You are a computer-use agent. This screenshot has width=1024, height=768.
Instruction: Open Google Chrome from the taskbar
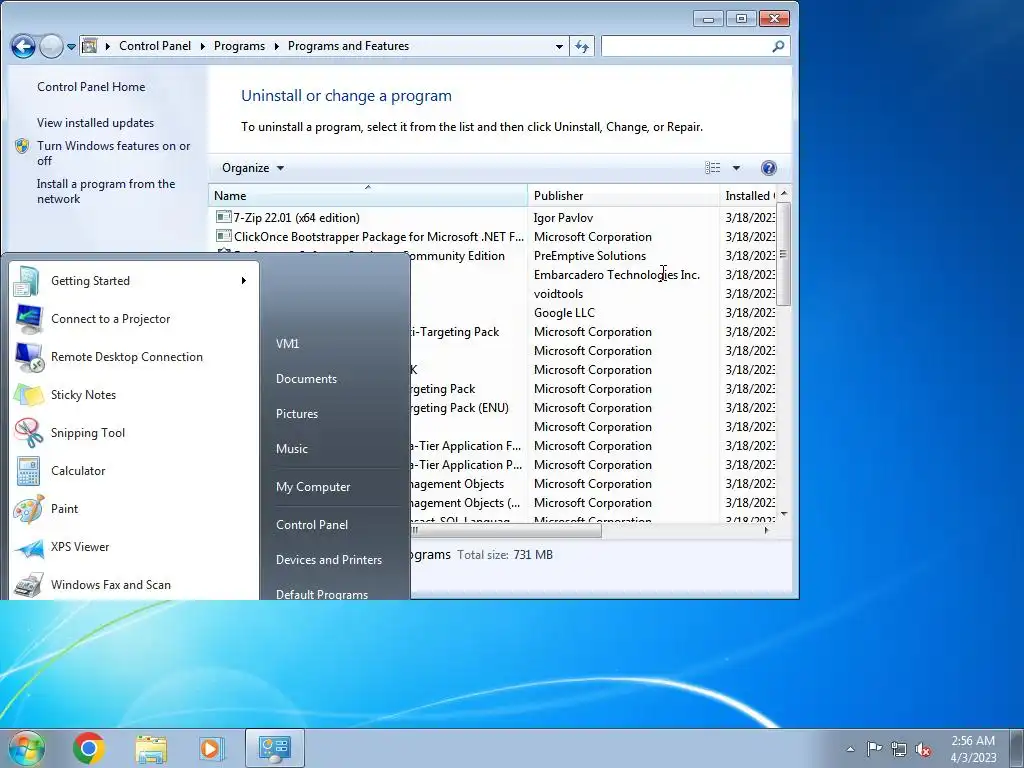point(89,748)
